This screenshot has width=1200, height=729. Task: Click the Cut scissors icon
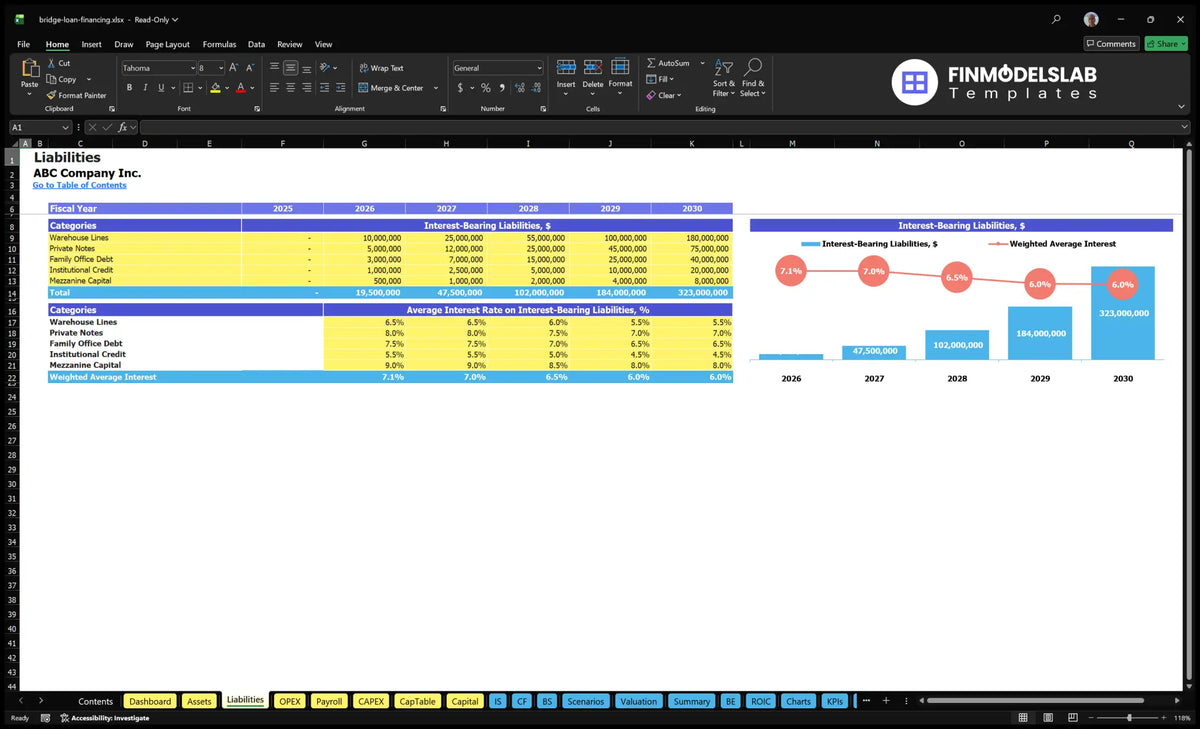(x=51, y=63)
